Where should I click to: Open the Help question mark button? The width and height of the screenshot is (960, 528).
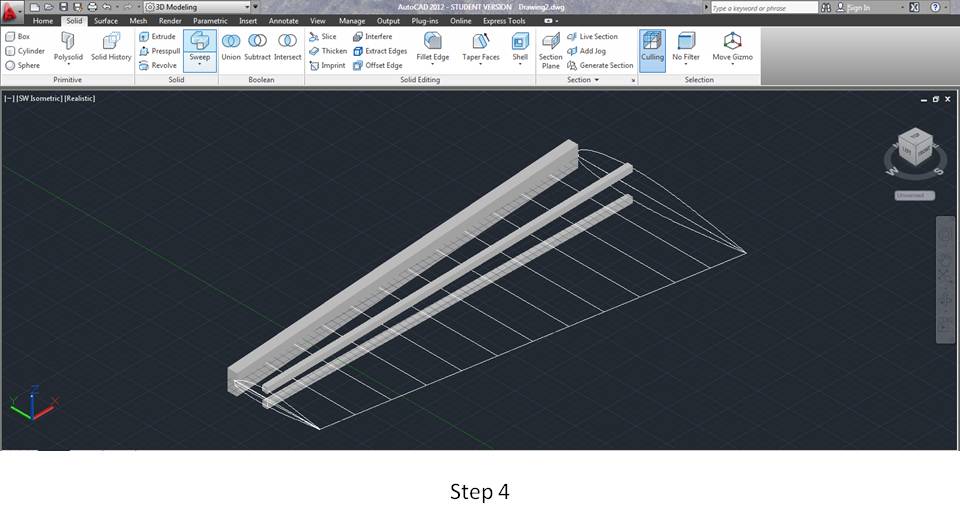[935, 7]
